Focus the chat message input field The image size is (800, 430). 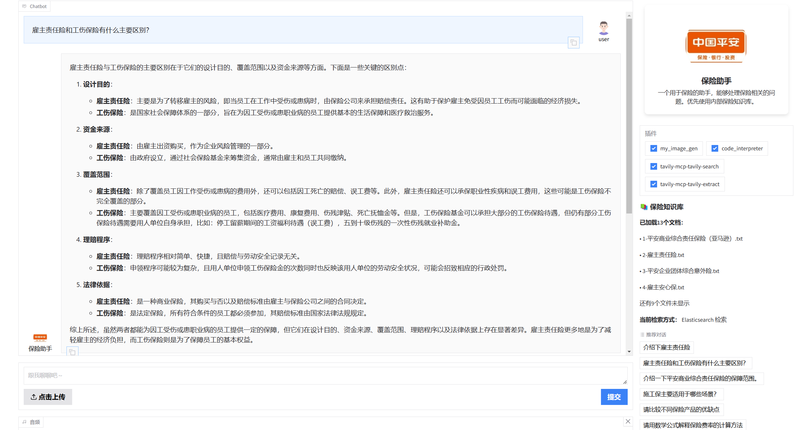click(x=325, y=375)
